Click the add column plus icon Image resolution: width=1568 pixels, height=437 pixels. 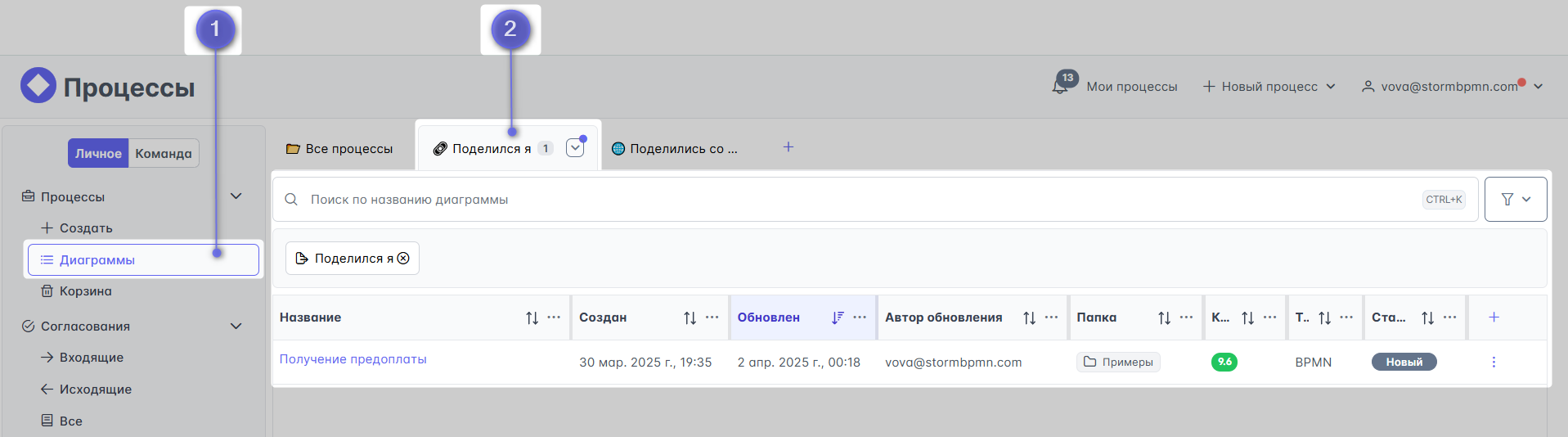[x=1494, y=318]
